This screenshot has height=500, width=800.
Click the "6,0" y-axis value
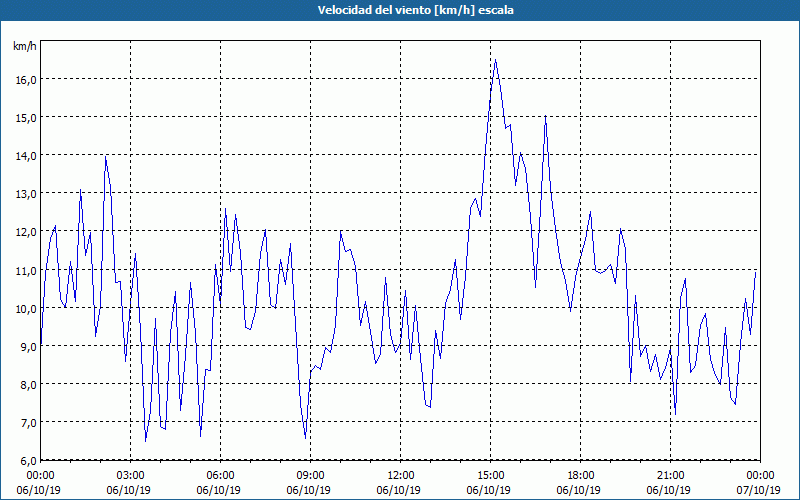click(x=28, y=461)
